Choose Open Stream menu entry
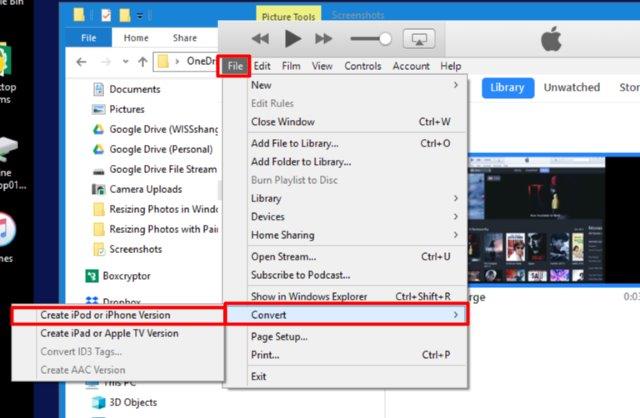Screen dimensions: 640x418 [x=357, y=257]
